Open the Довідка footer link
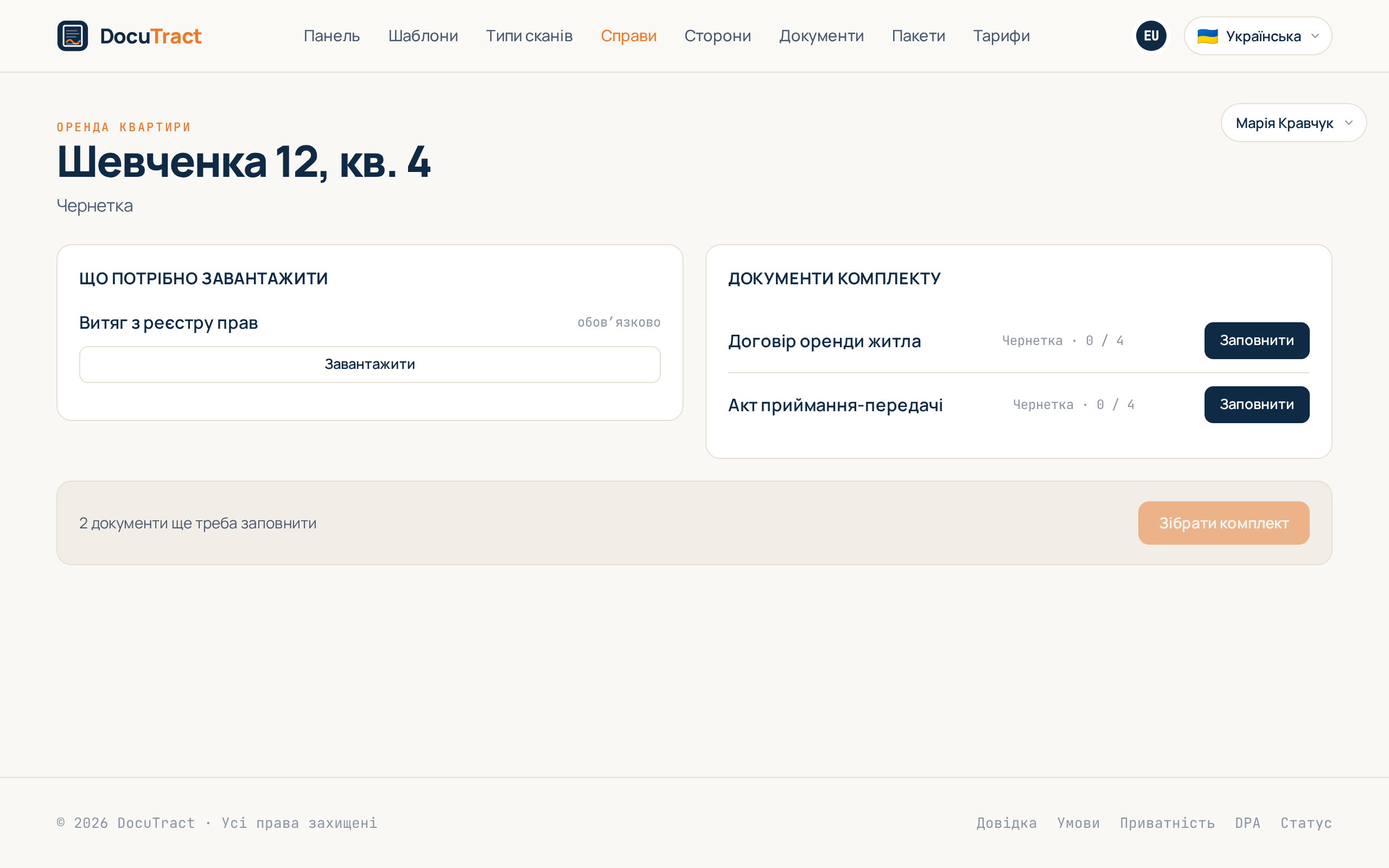The image size is (1389, 868). pyautogui.click(x=1006, y=822)
